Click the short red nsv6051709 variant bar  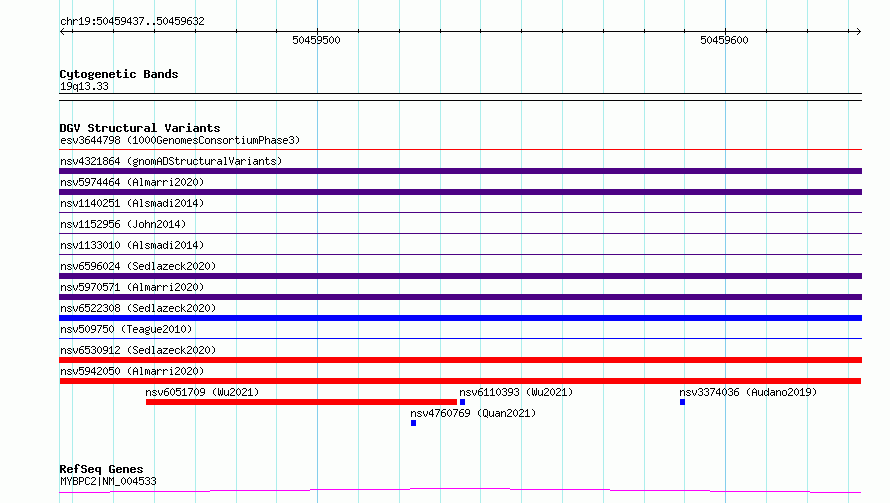[301, 402]
